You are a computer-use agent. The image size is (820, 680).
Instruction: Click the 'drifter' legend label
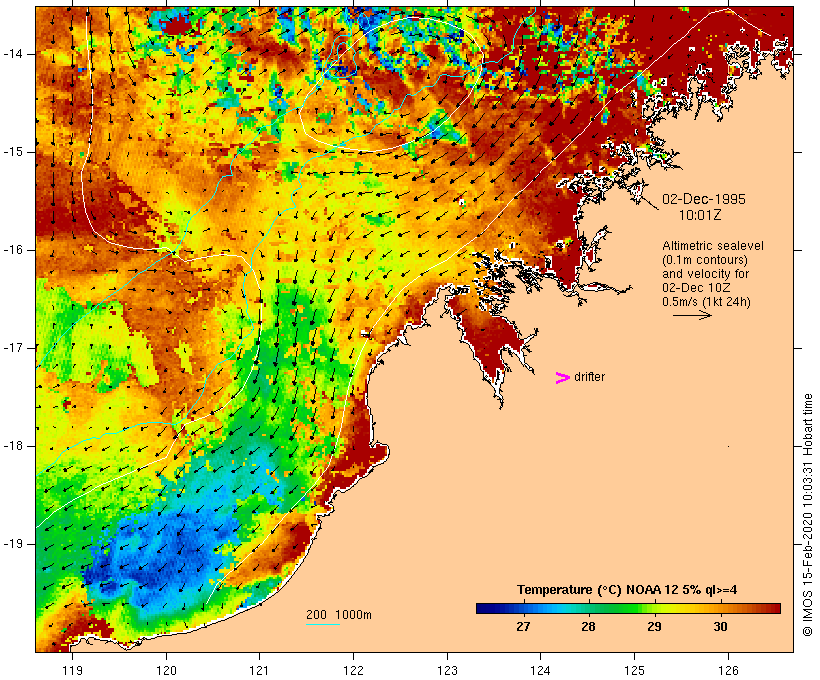point(589,377)
